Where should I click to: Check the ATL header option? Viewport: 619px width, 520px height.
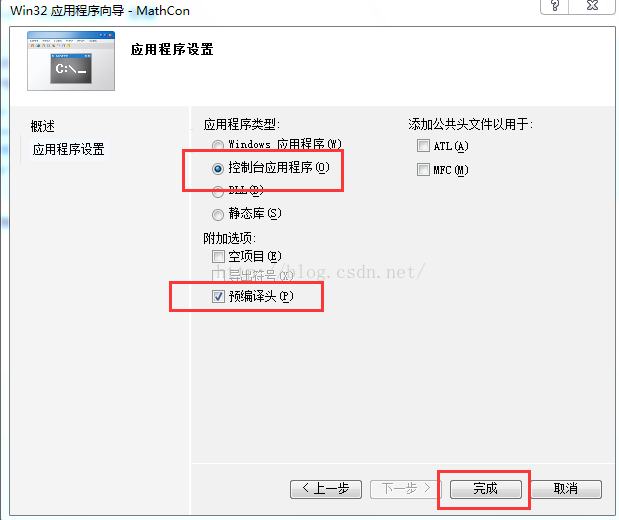coord(423,146)
